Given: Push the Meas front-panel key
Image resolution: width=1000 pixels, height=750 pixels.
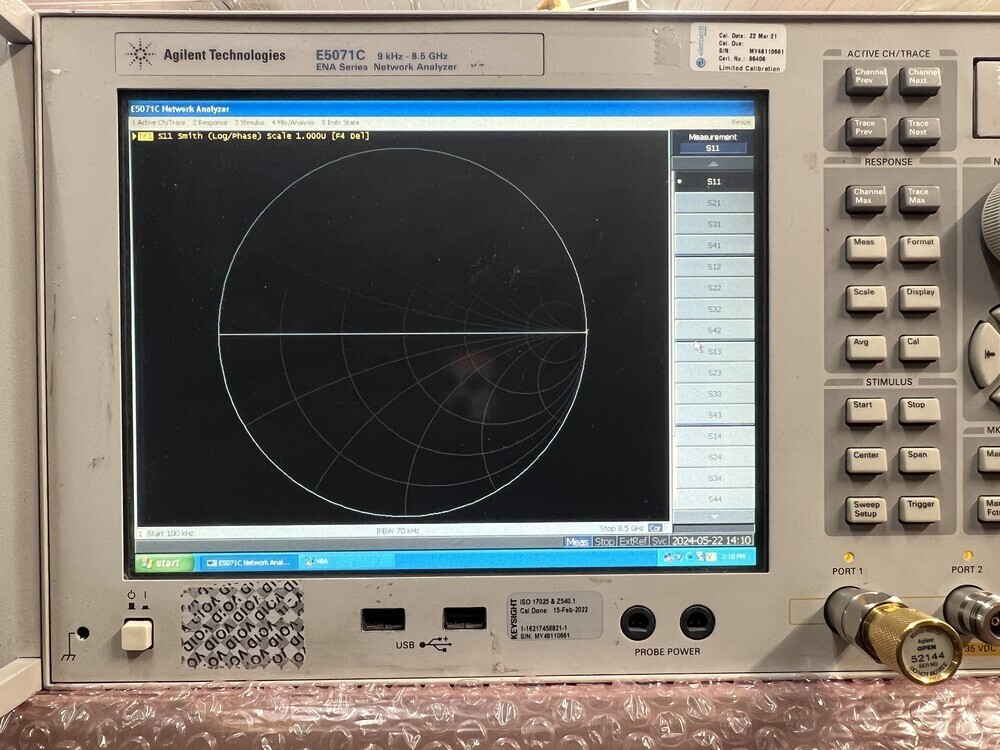Looking at the screenshot, I should (865, 249).
